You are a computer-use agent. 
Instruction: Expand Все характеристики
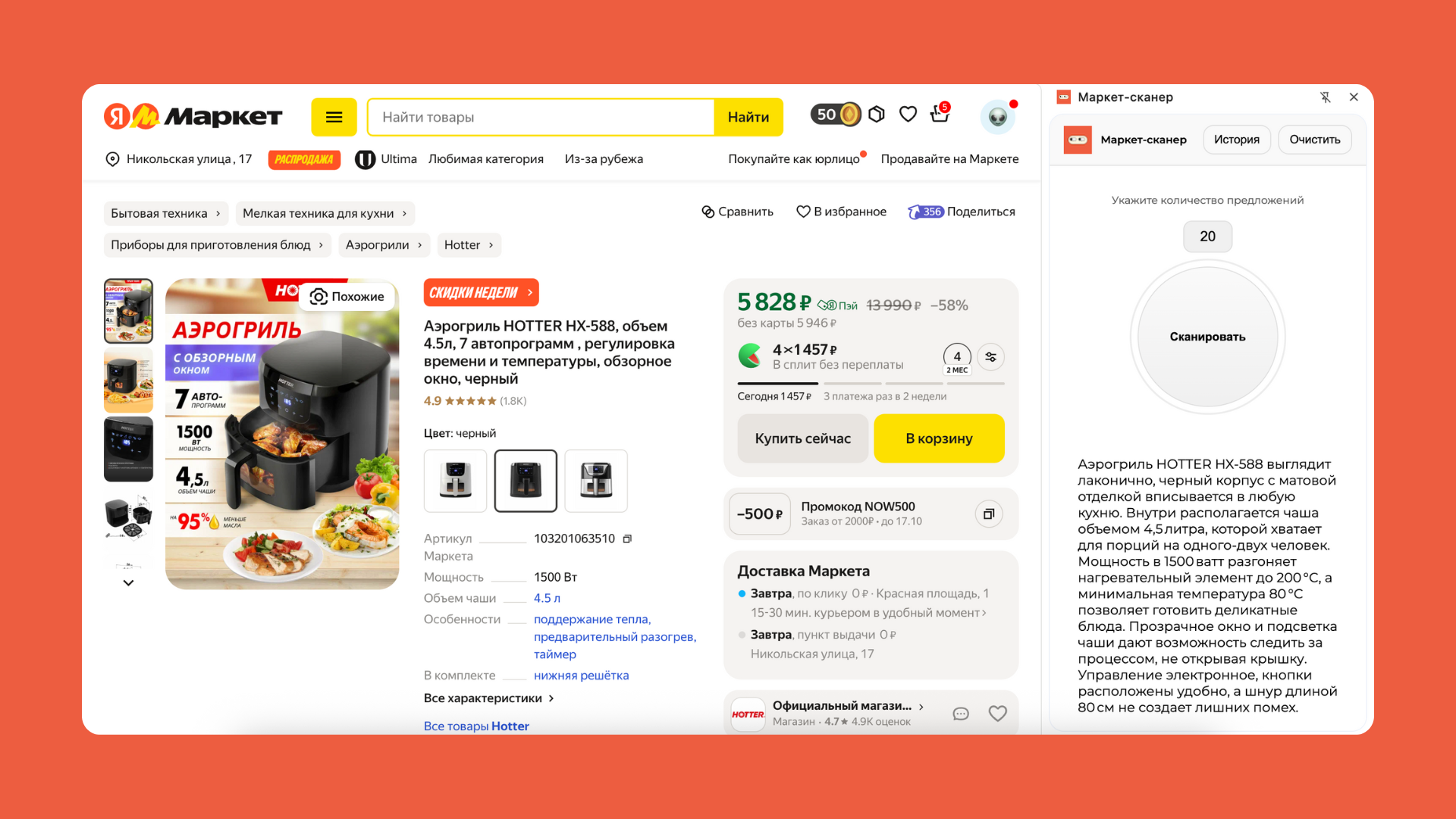[489, 698]
